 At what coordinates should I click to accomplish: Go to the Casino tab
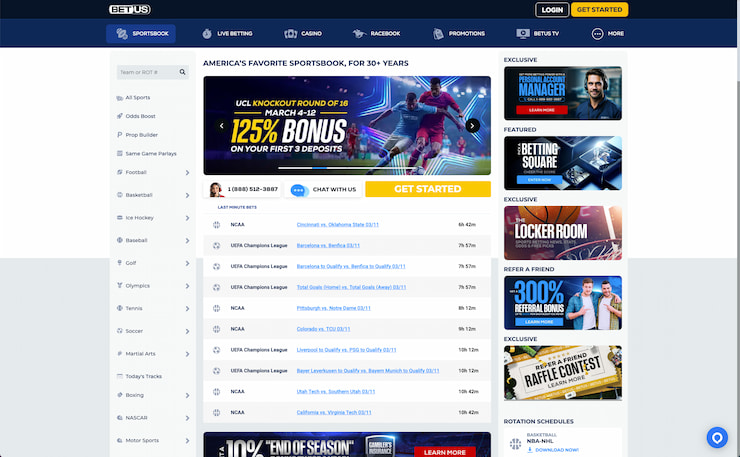303,34
